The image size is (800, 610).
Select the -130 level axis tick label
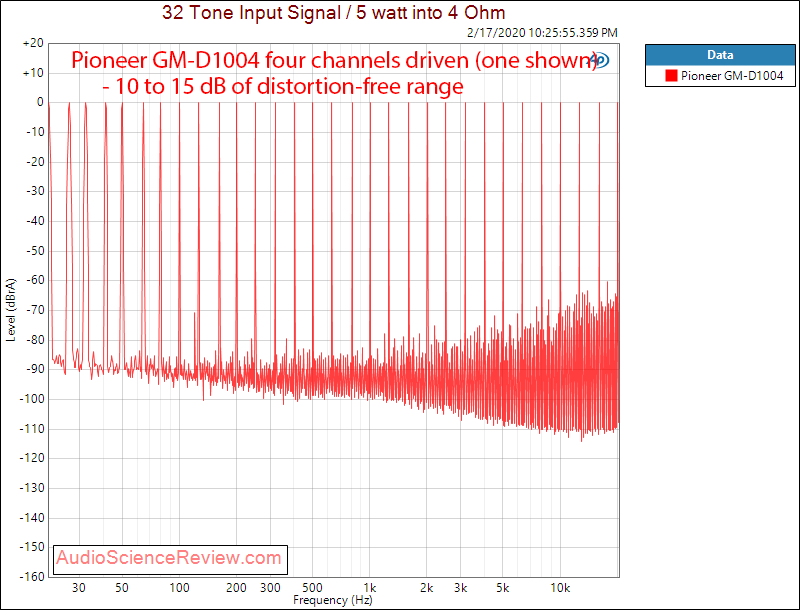pos(32,488)
